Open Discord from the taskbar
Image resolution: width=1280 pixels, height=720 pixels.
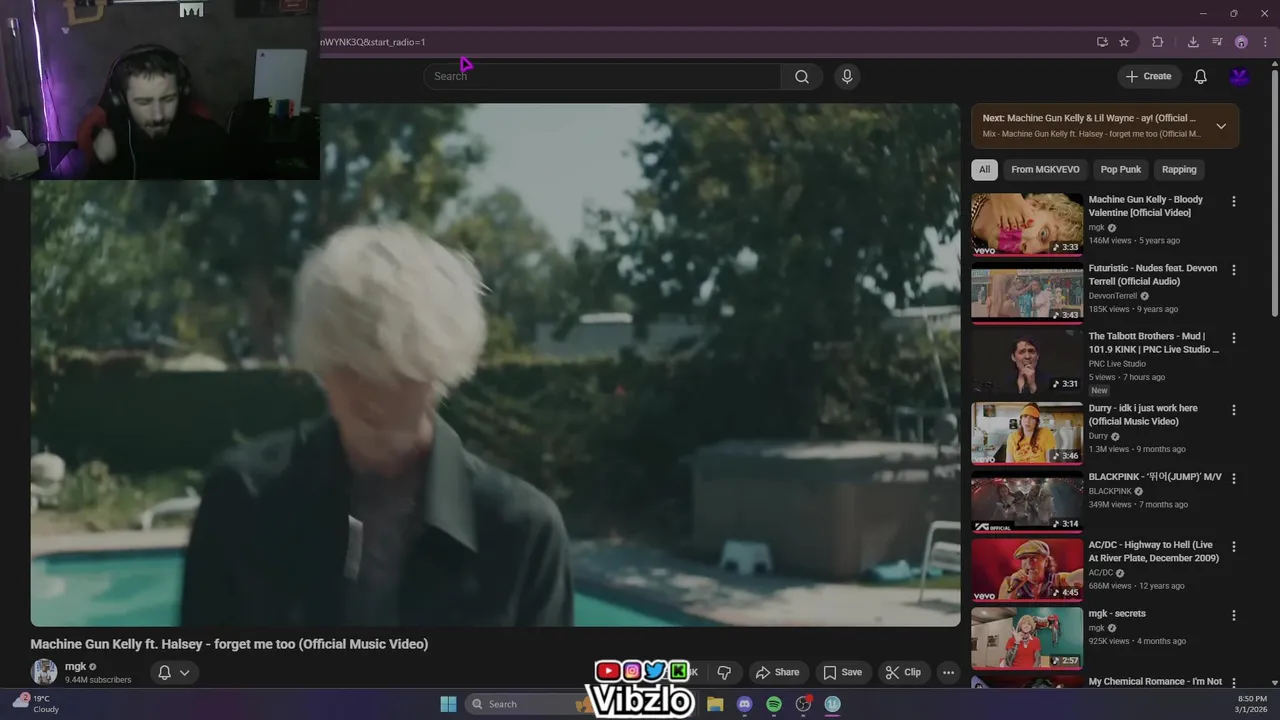744,704
